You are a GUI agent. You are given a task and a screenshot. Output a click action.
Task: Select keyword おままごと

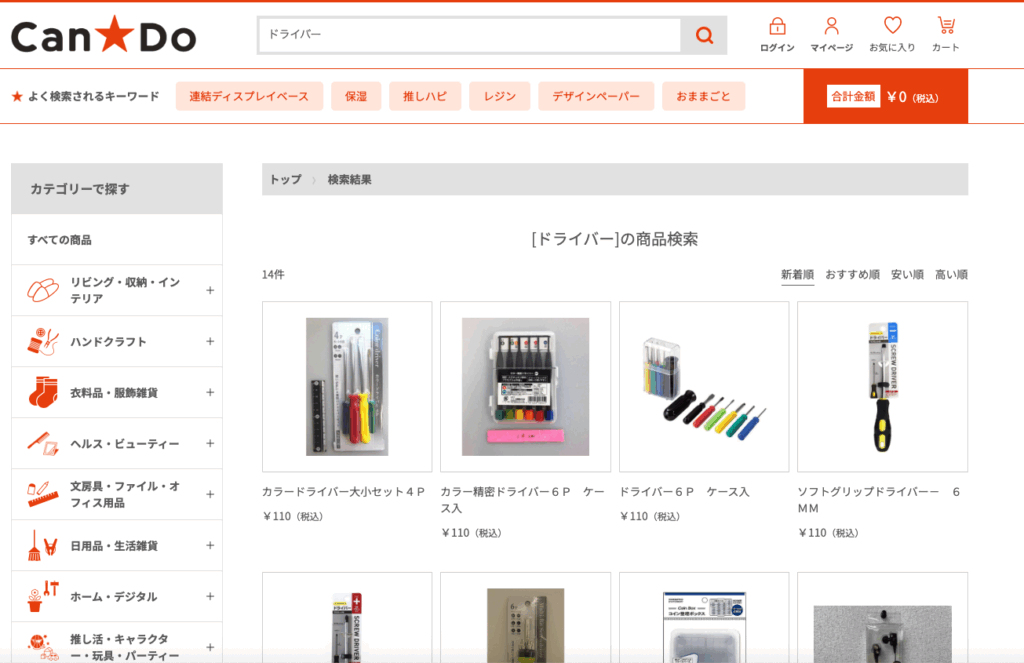pos(703,96)
